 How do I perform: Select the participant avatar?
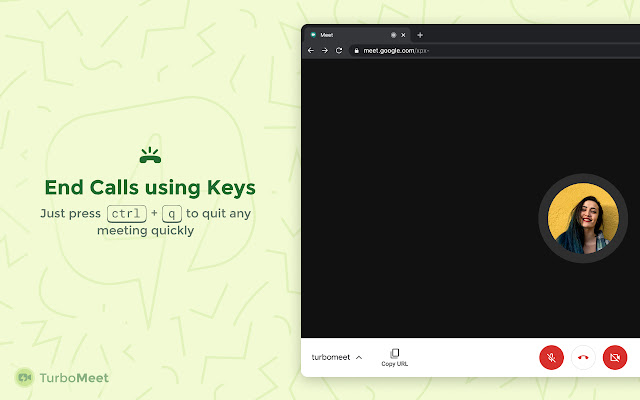pyautogui.click(x=583, y=218)
